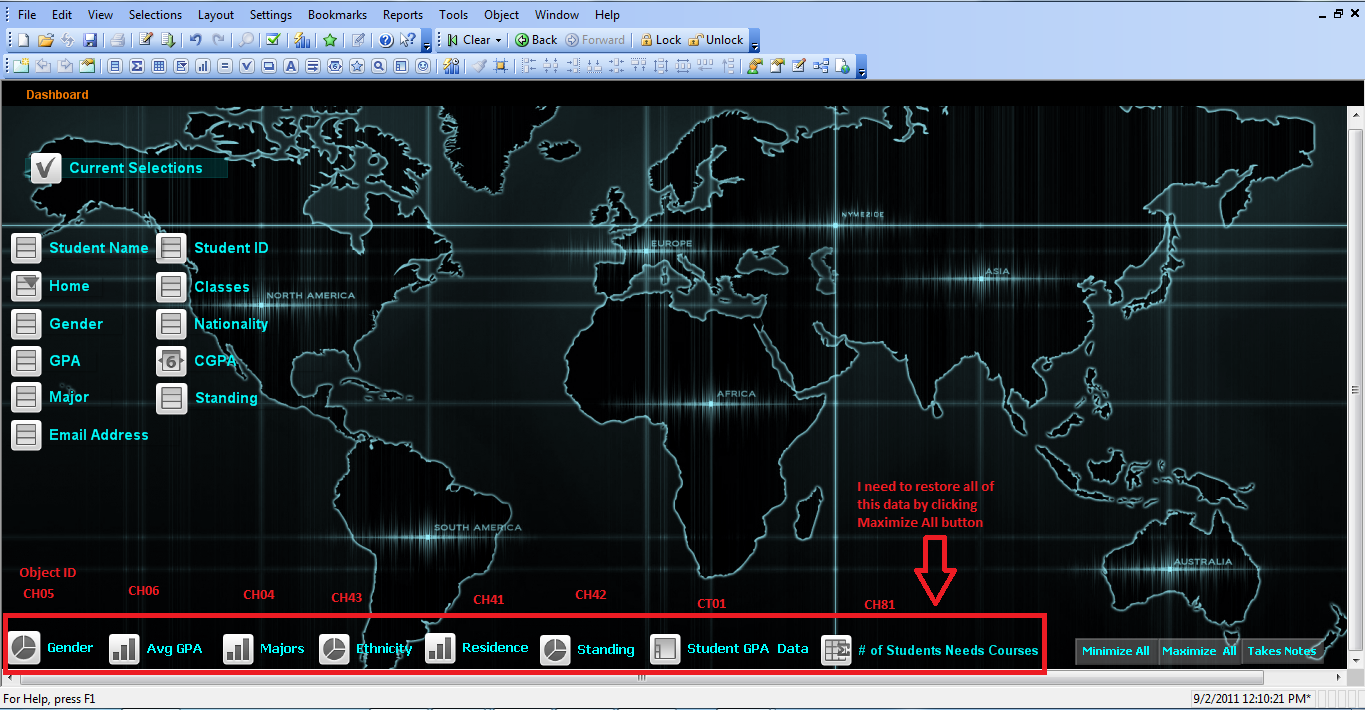
Task: Unlock the locked selections
Action: point(715,40)
